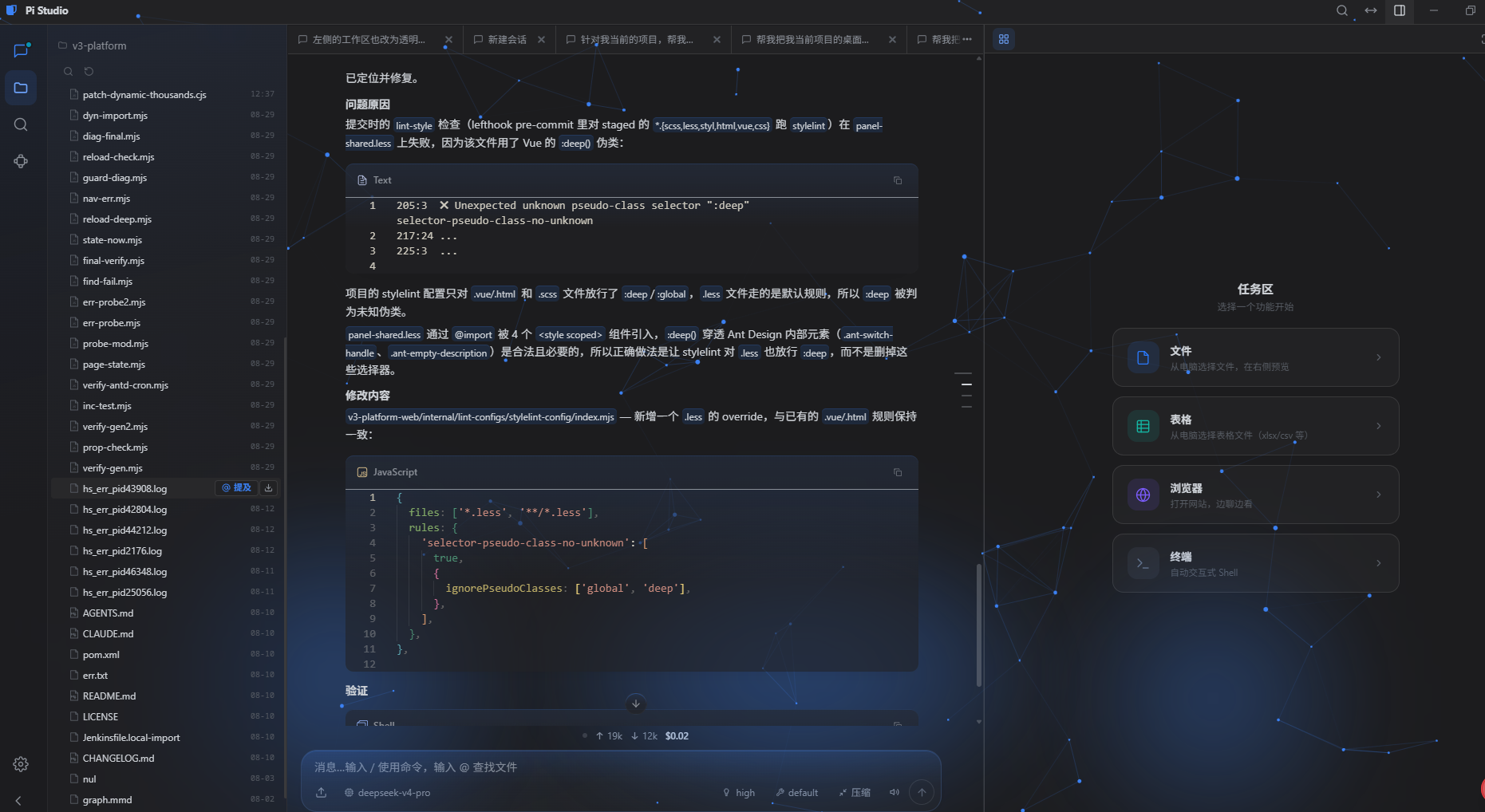
Task: Close the 帮我把我当前项目的桌面 tab
Action: coord(892,39)
